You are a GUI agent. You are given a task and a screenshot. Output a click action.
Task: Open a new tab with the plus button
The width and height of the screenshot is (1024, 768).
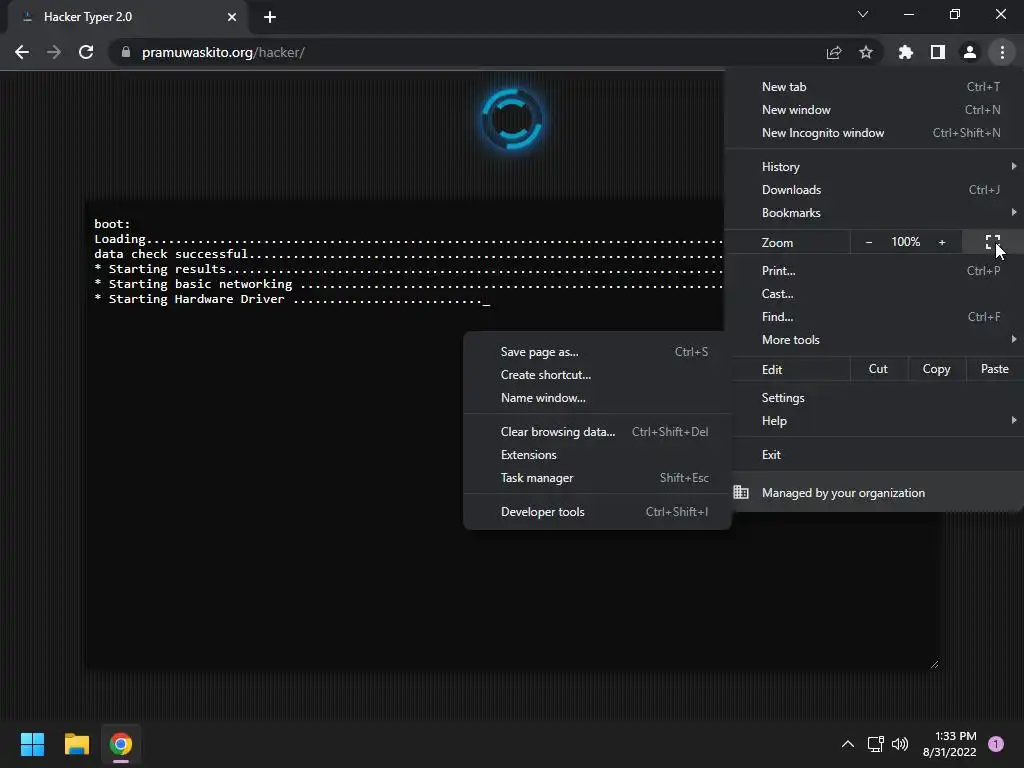[x=270, y=17]
